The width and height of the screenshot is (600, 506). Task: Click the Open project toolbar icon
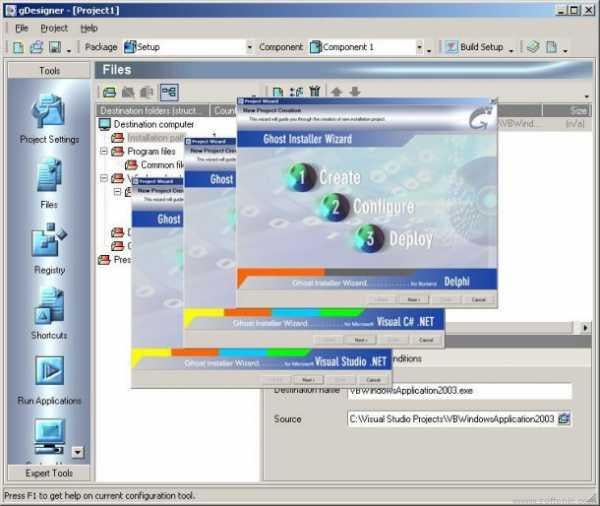pos(37,47)
